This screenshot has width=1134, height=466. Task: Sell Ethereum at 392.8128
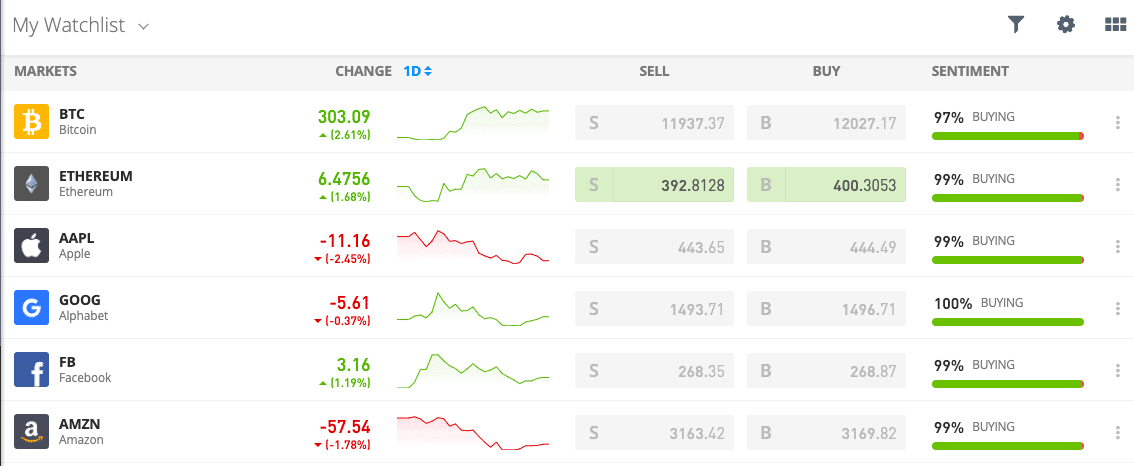point(655,185)
